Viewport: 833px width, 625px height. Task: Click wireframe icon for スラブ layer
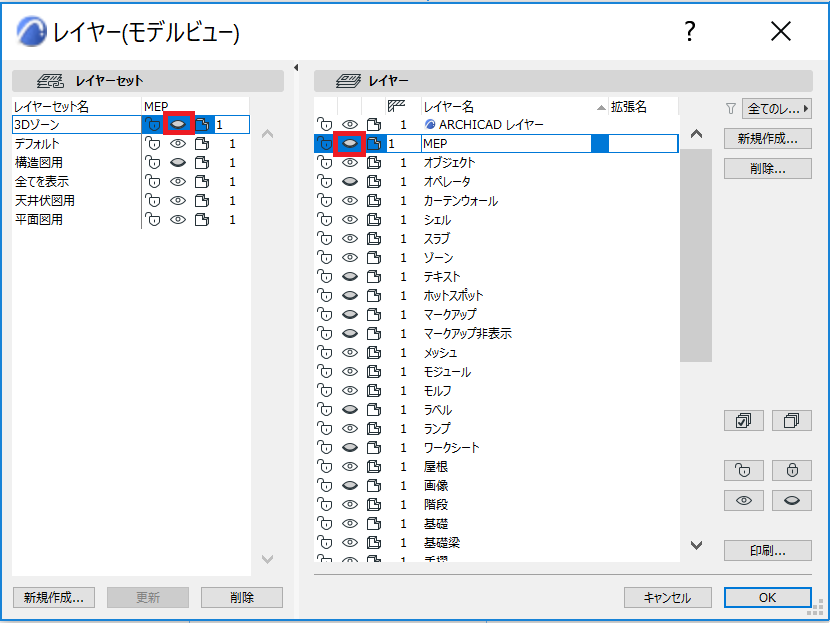(x=374, y=239)
